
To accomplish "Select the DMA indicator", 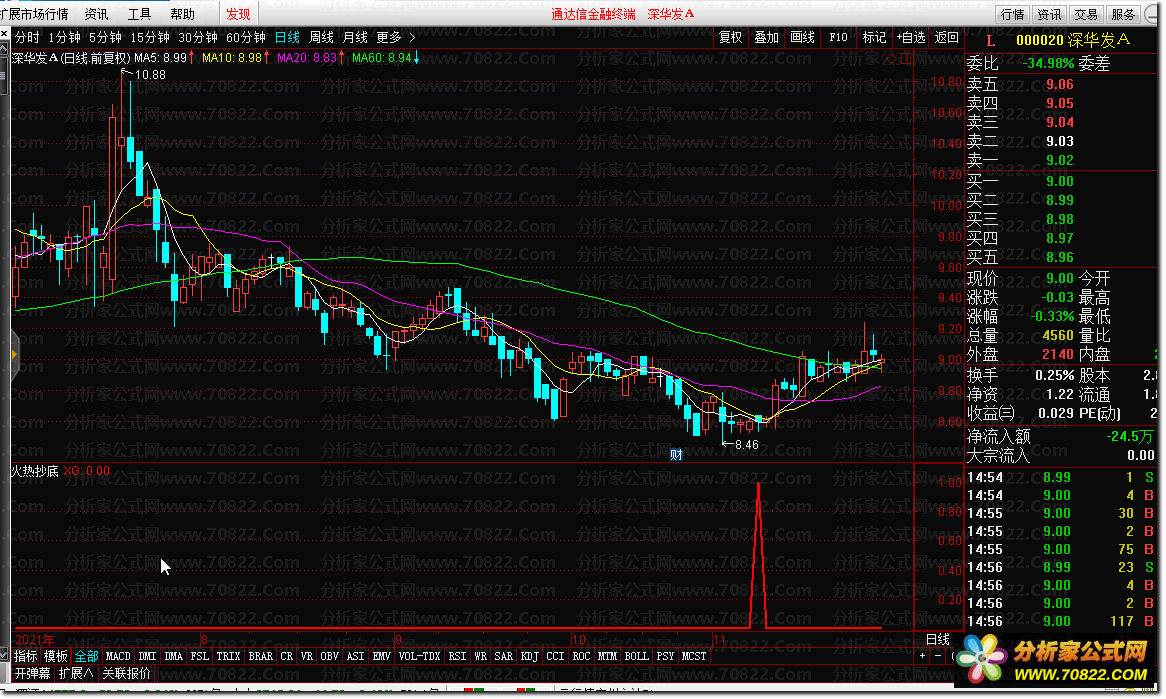I will tap(173, 656).
